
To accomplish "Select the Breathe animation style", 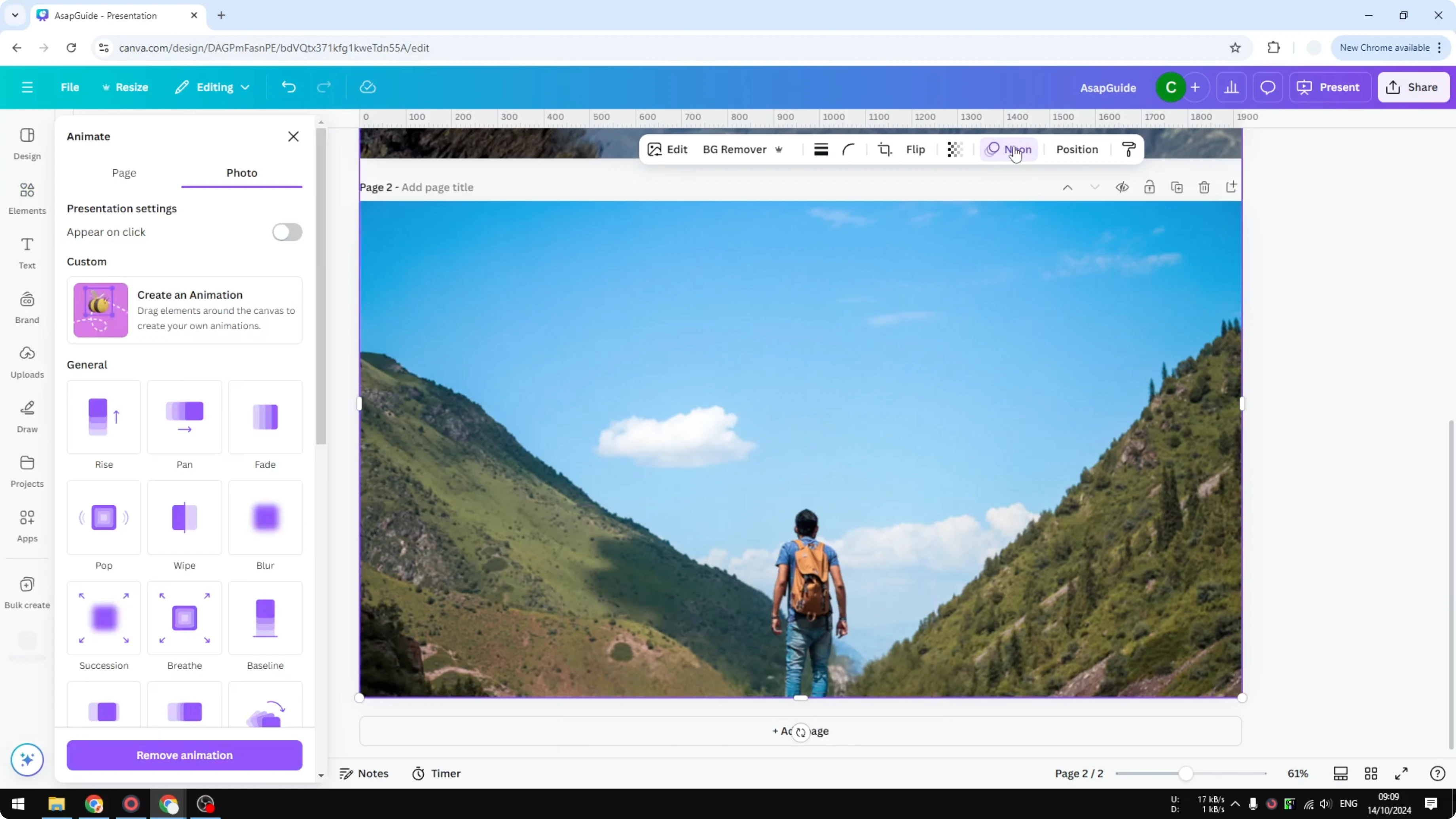I will pos(184,618).
